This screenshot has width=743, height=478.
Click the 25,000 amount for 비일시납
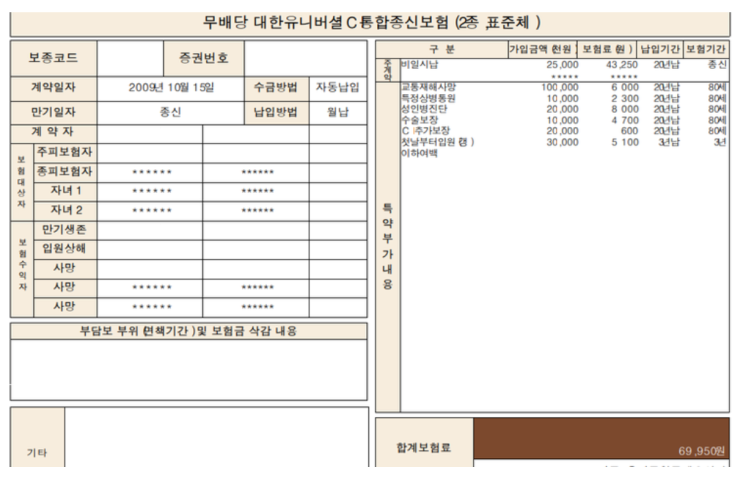click(x=562, y=64)
